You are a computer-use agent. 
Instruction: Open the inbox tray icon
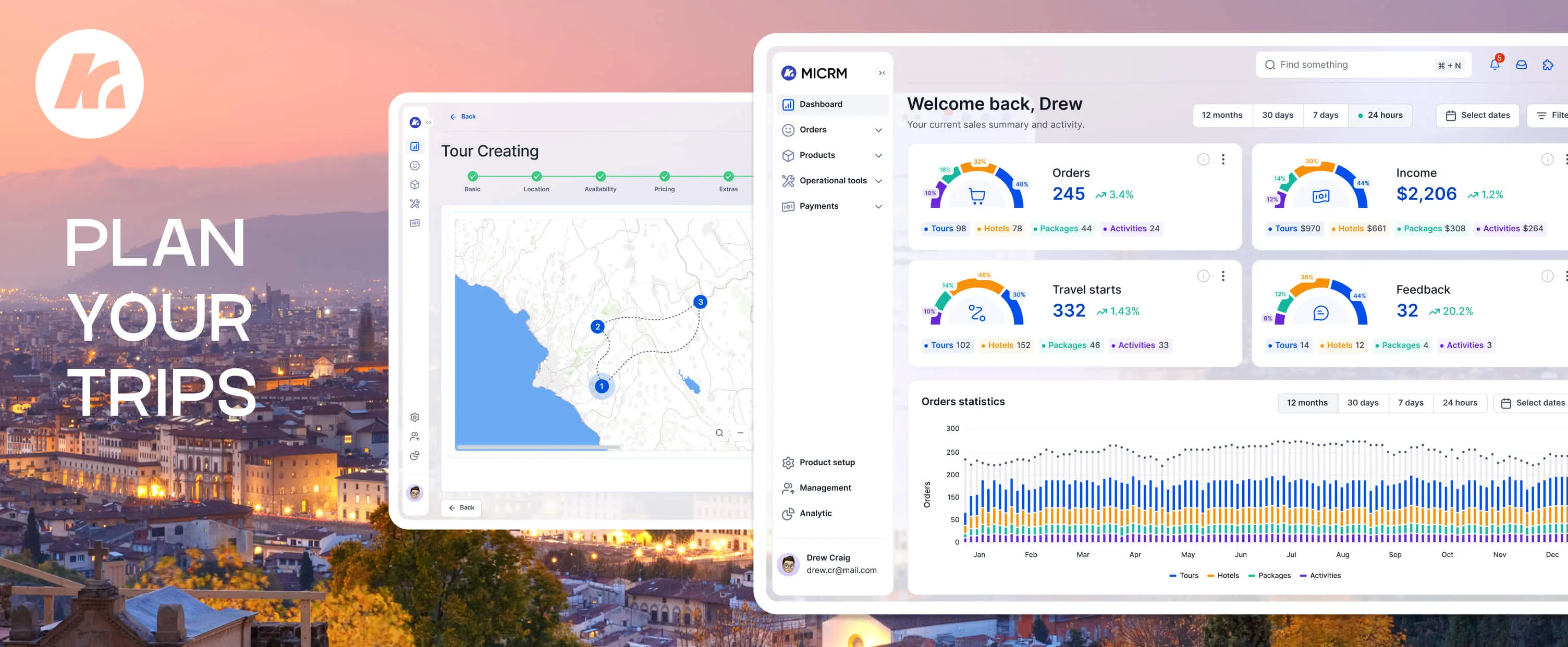[x=1521, y=65]
